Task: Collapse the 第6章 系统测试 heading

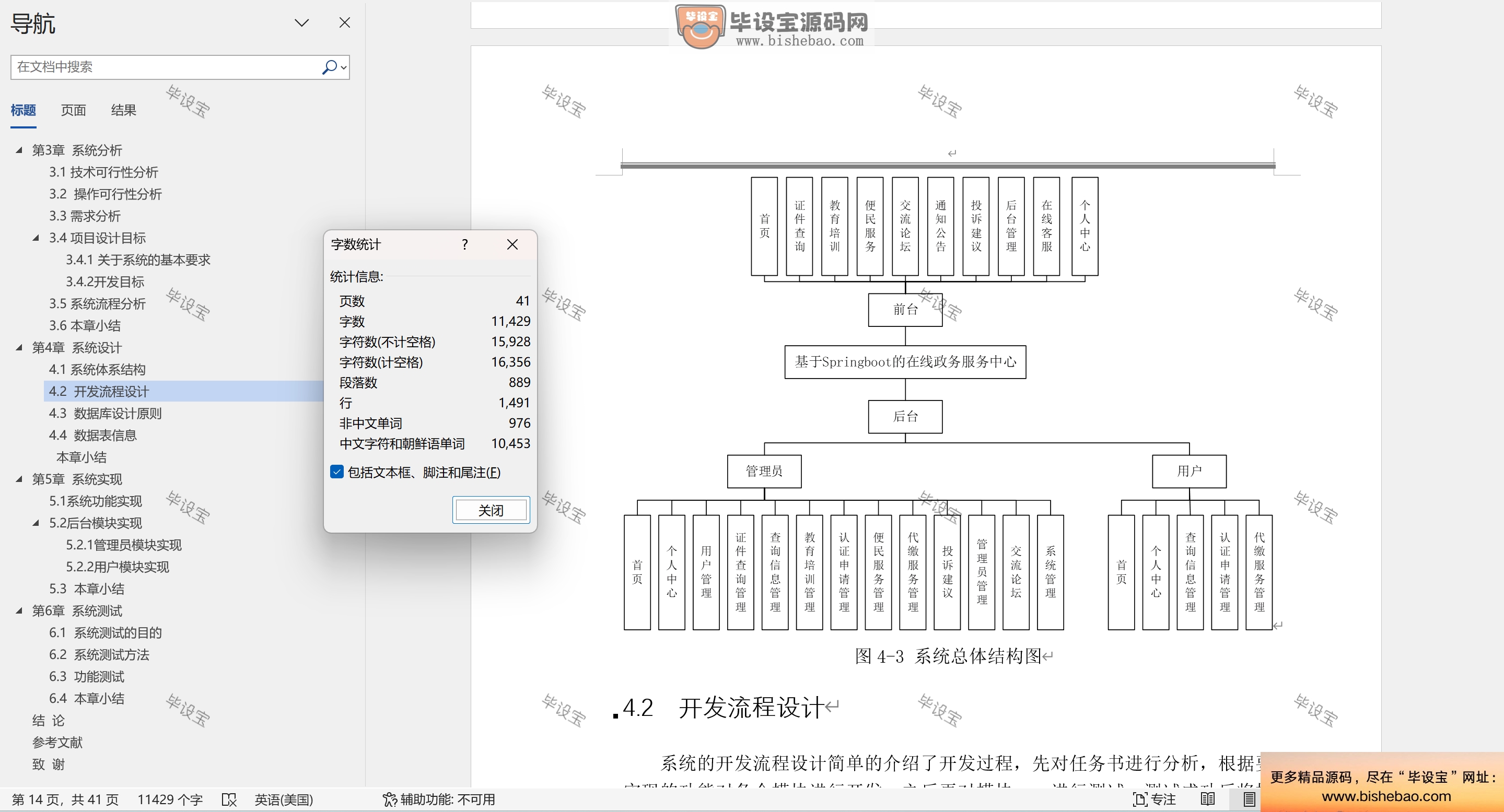Action: (19, 610)
